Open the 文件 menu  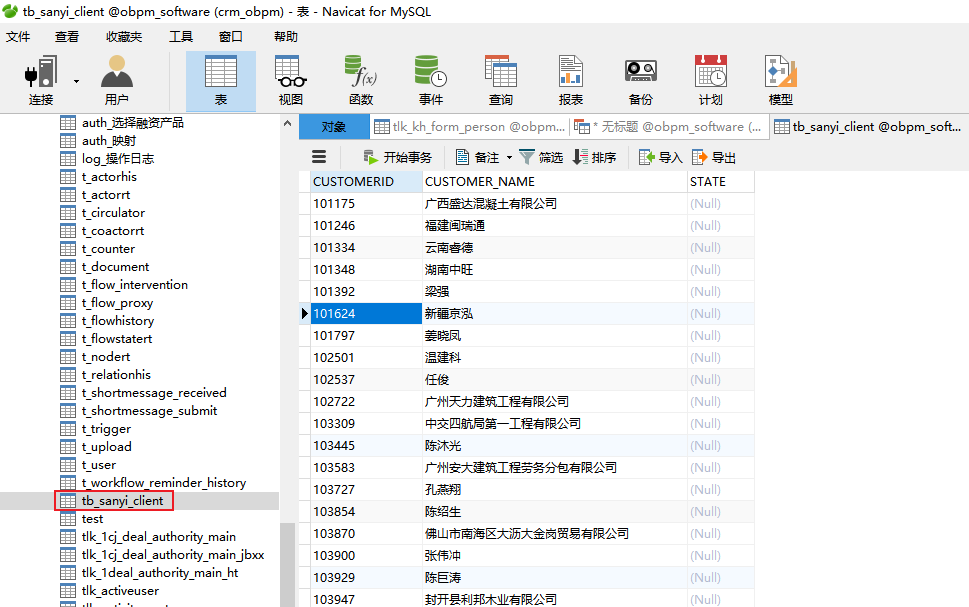click(18, 36)
